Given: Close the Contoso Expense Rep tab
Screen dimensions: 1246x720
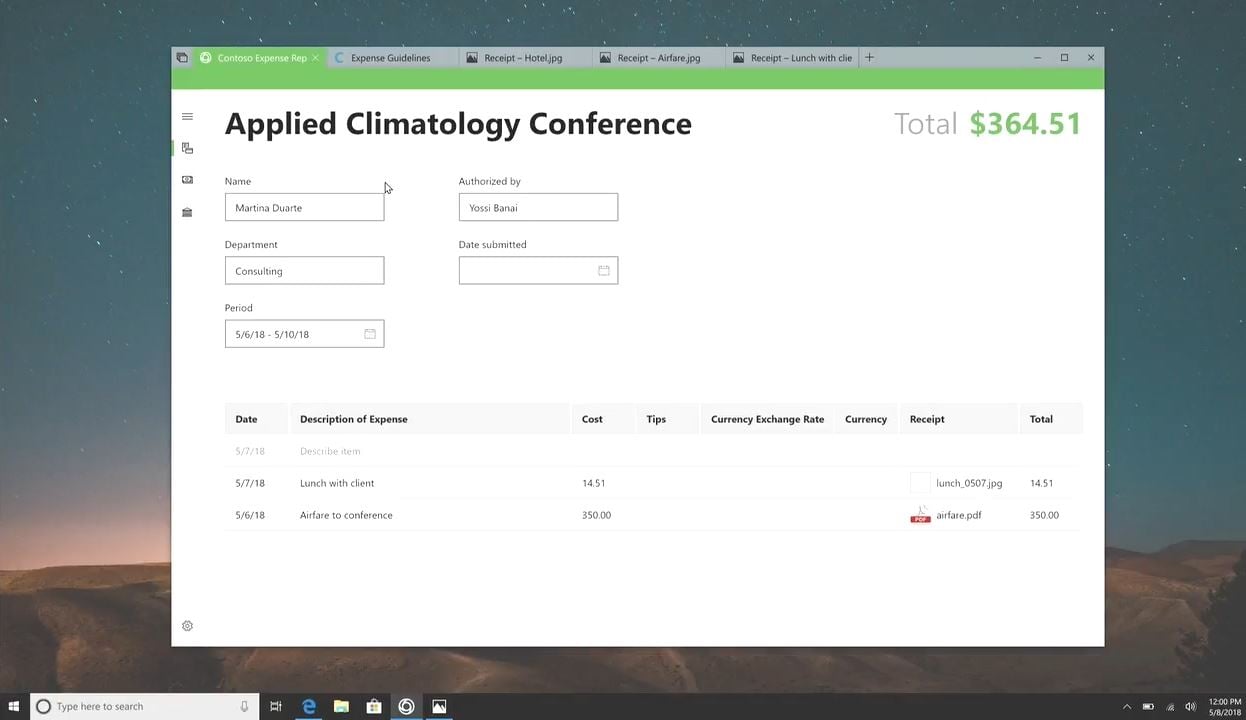Looking at the screenshot, I should tap(315, 58).
